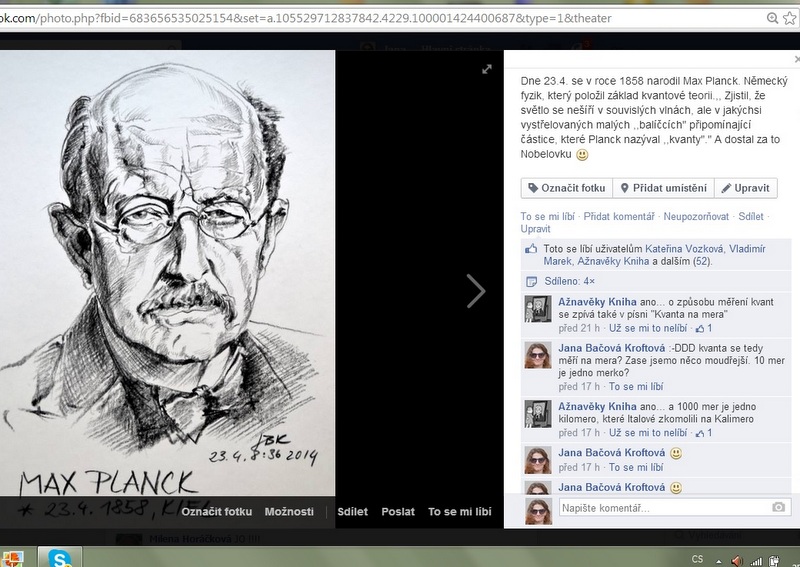Click the Neupozorňovat link
The width and height of the screenshot is (800, 567).
tap(696, 216)
